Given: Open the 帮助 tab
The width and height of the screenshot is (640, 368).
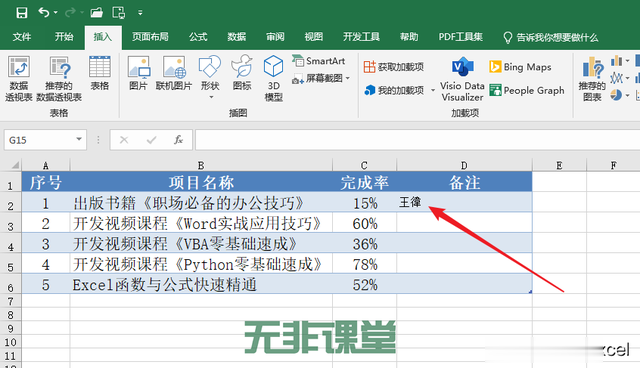Looking at the screenshot, I should [x=409, y=37].
